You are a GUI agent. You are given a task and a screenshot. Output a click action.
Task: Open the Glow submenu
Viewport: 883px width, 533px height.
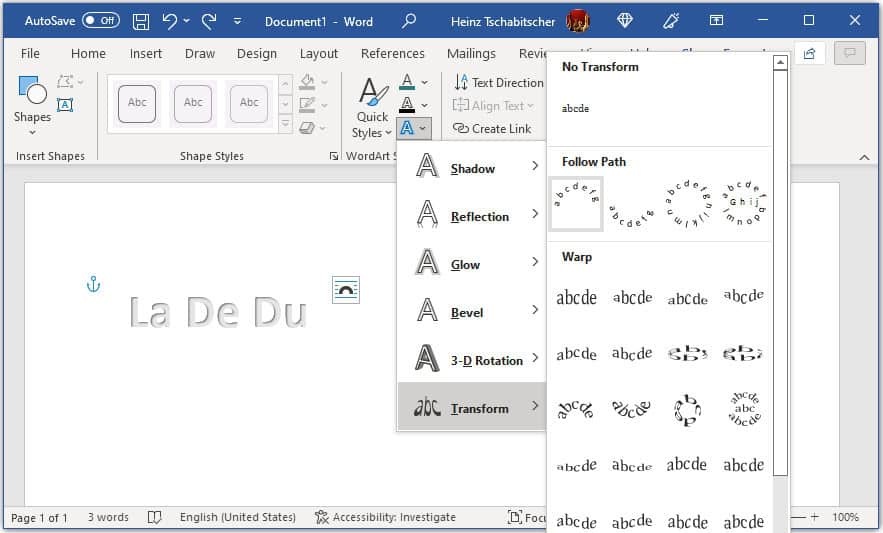(472, 264)
